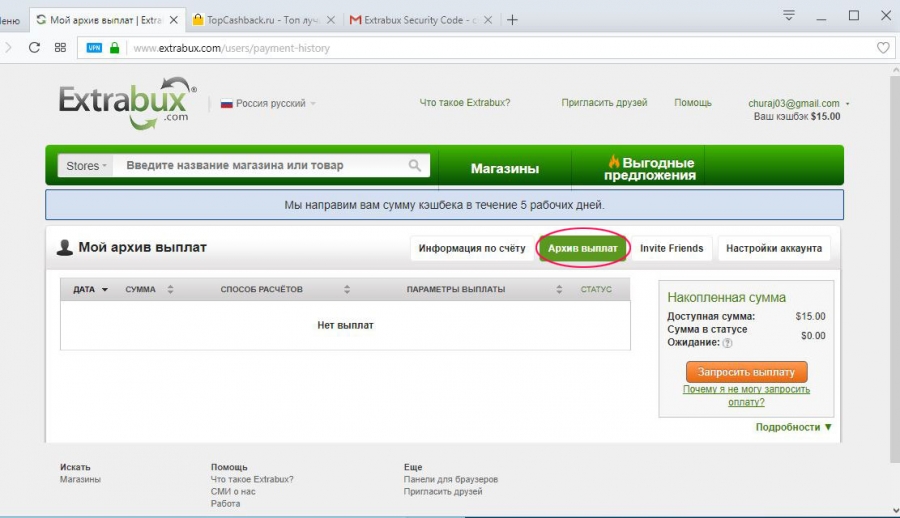Open the Помощь header link

pos(693,103)
